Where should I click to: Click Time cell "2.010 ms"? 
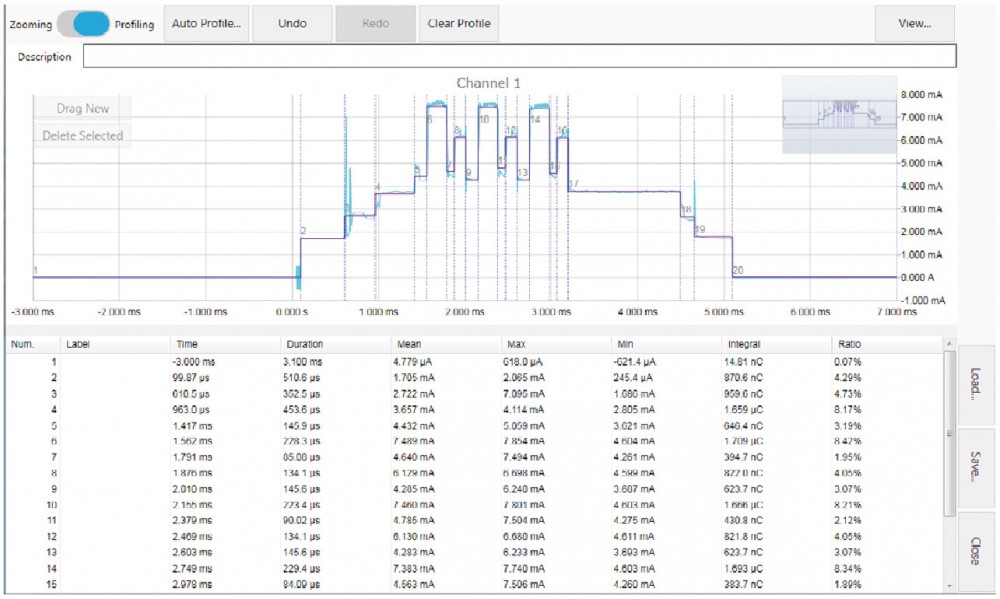tap(193, 489)
